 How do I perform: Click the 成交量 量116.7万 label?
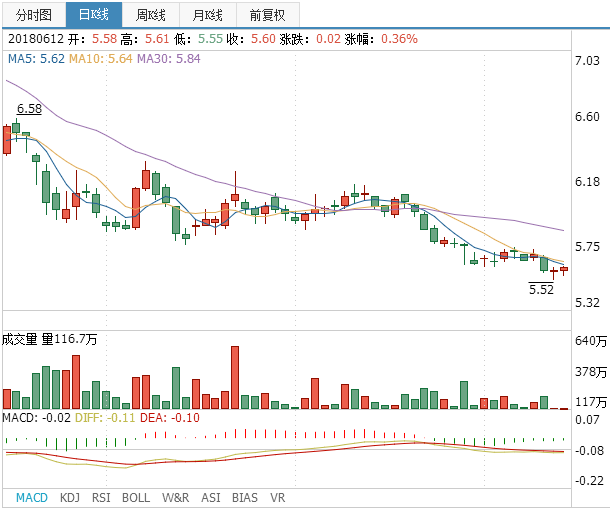[49, 339]
